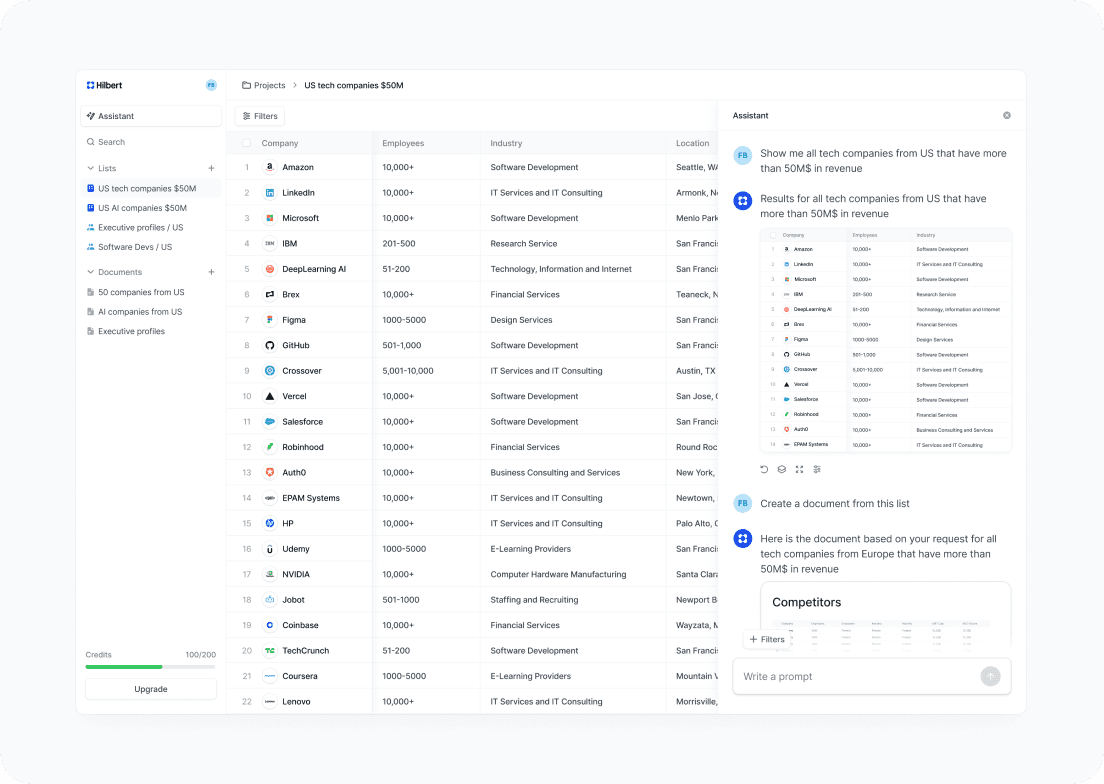The image size is (1104, 784).
Task: Open the Filters button above table
Action: click(260, 116)
